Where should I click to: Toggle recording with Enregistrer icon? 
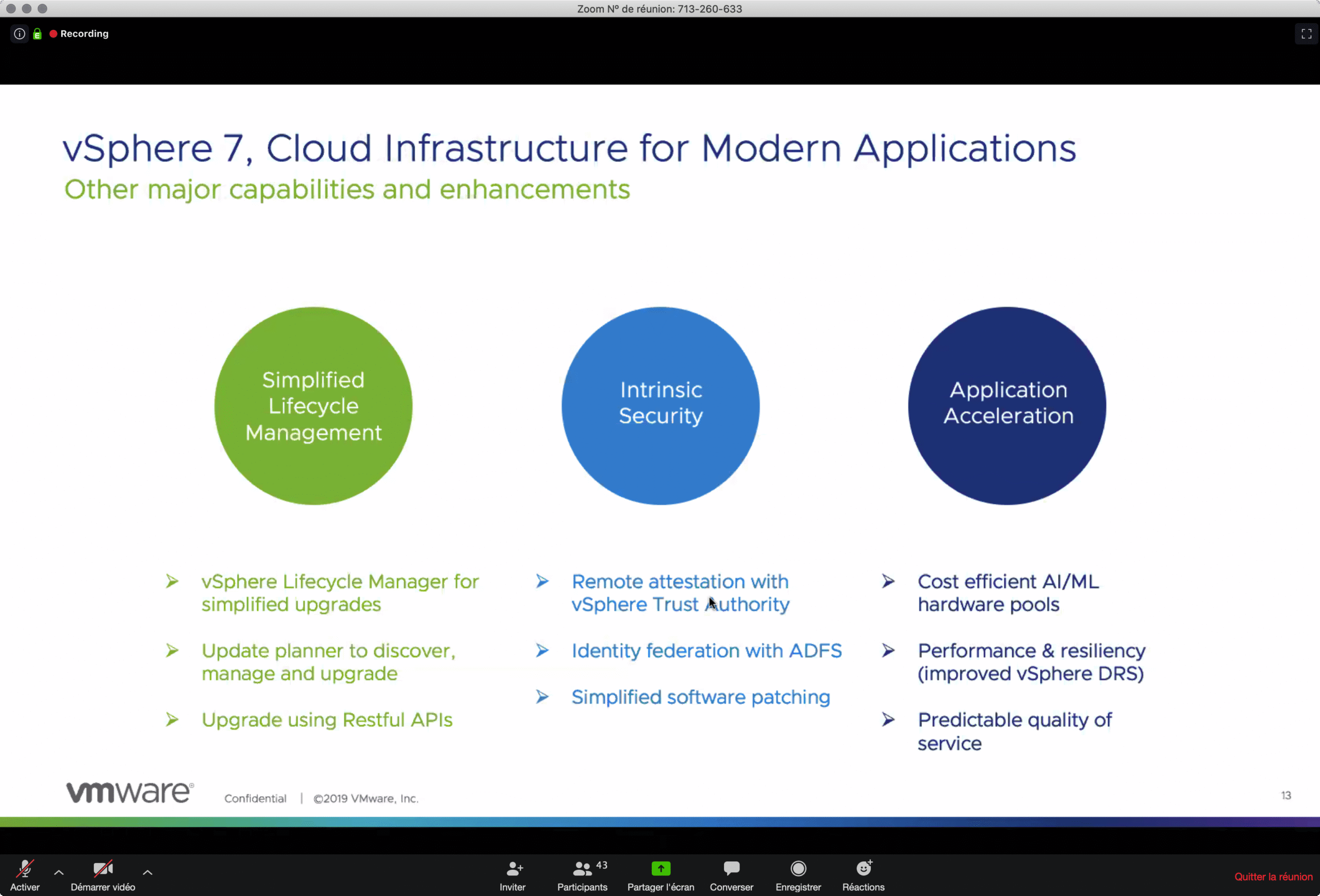pyautogui.click(x=798, y=868)
